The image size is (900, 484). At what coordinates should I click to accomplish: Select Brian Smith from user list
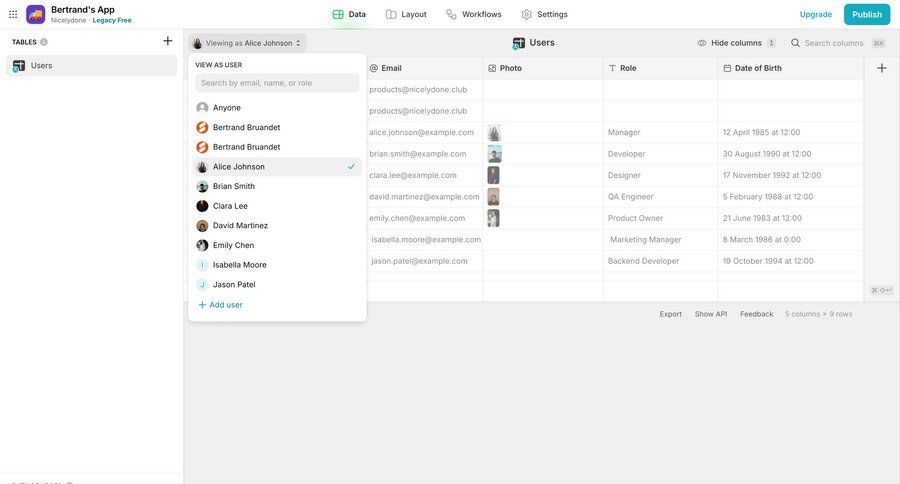click(233, 186)
